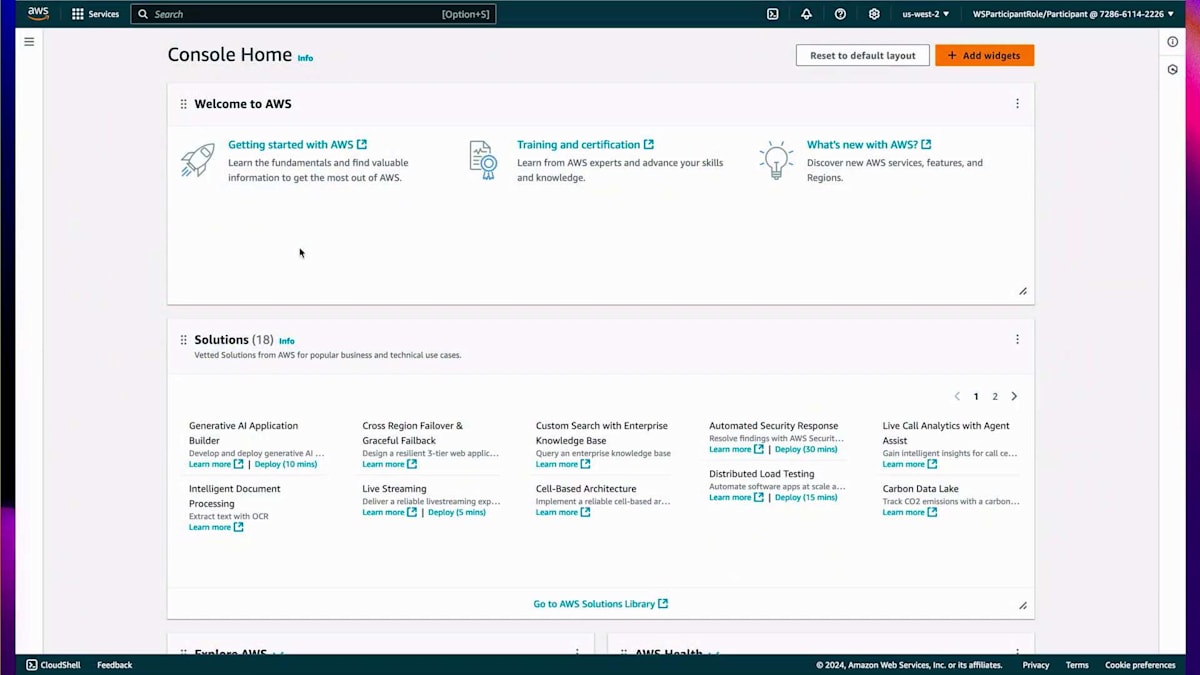Click Solutions widget resize corner handle
The height and width of the screenshot is (675, 1200).
pos(1022,605)
